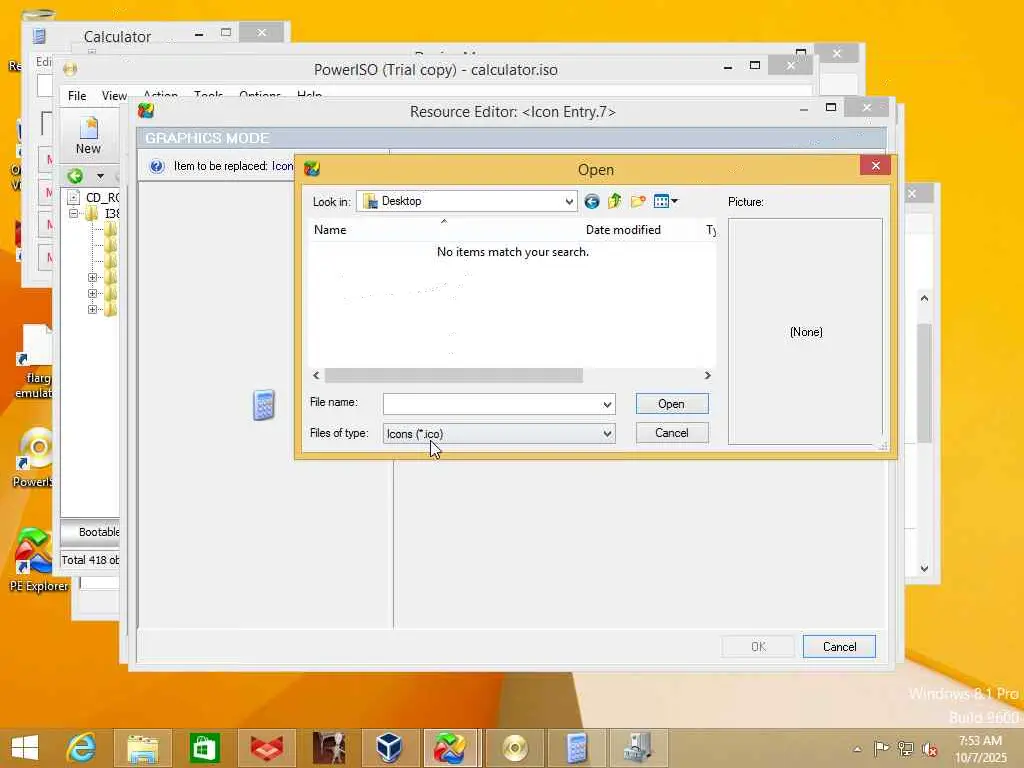Switch to PowerISO disc icon in taskbar
Viewport: 1024px width, 768px height.
[x=515, y=748]
